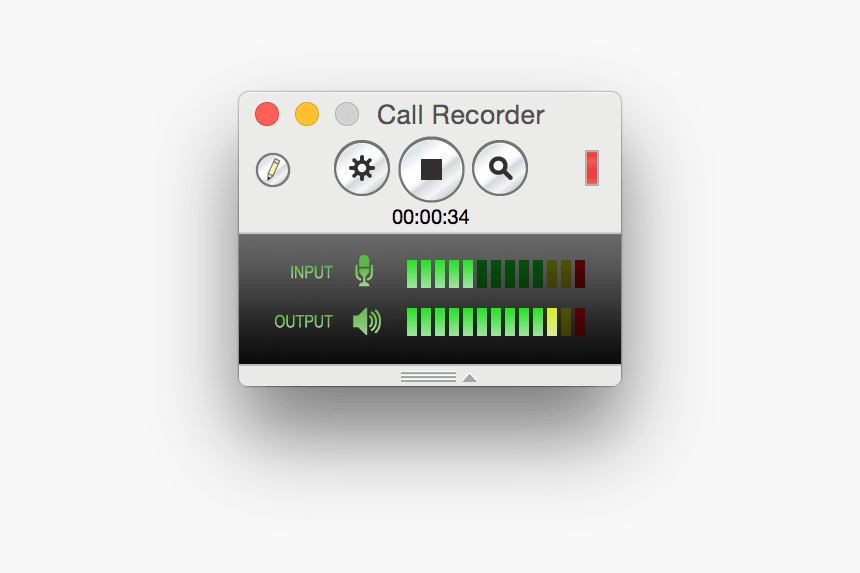Click the gray disabled zoom window button

click(x=347, y=114)
